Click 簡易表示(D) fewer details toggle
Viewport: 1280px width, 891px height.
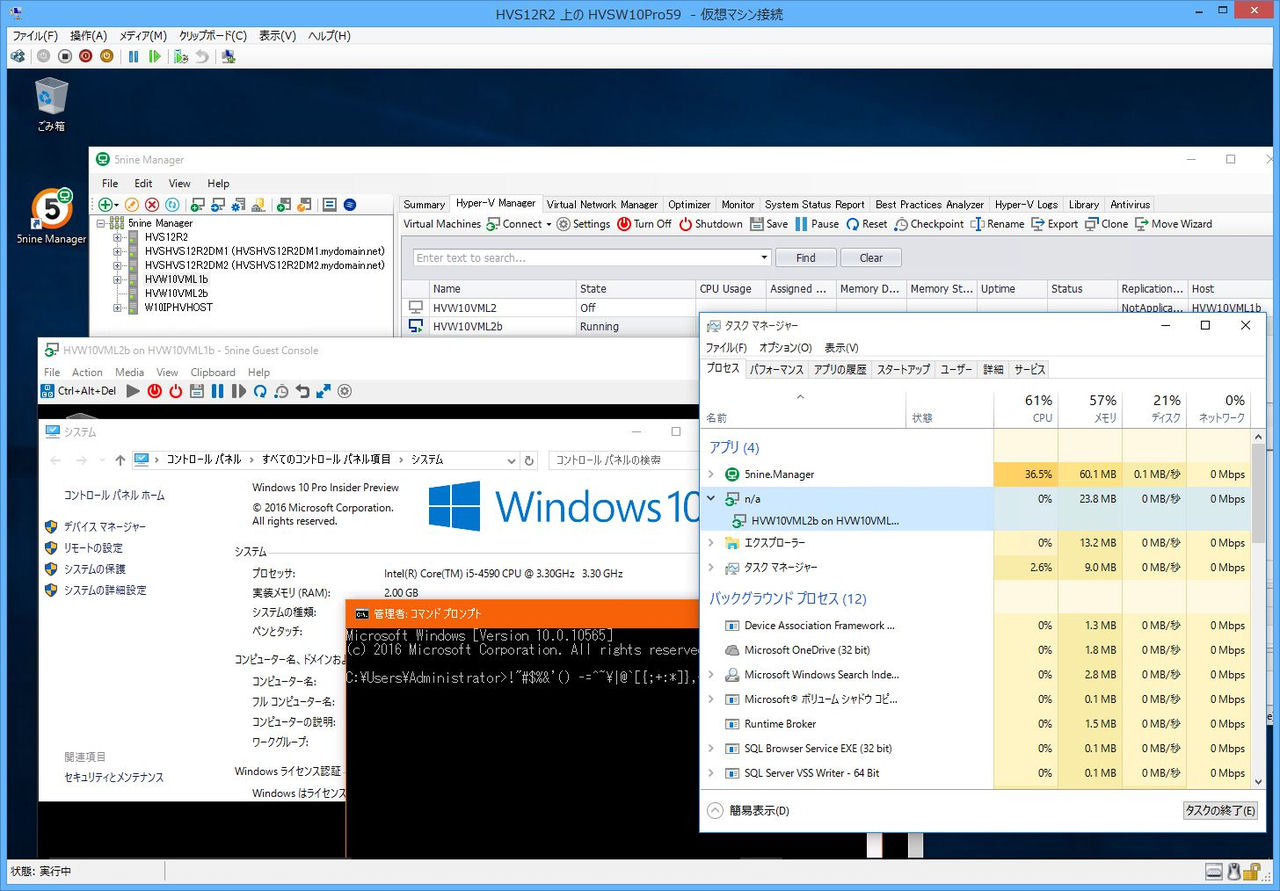(x=748, y=810)
